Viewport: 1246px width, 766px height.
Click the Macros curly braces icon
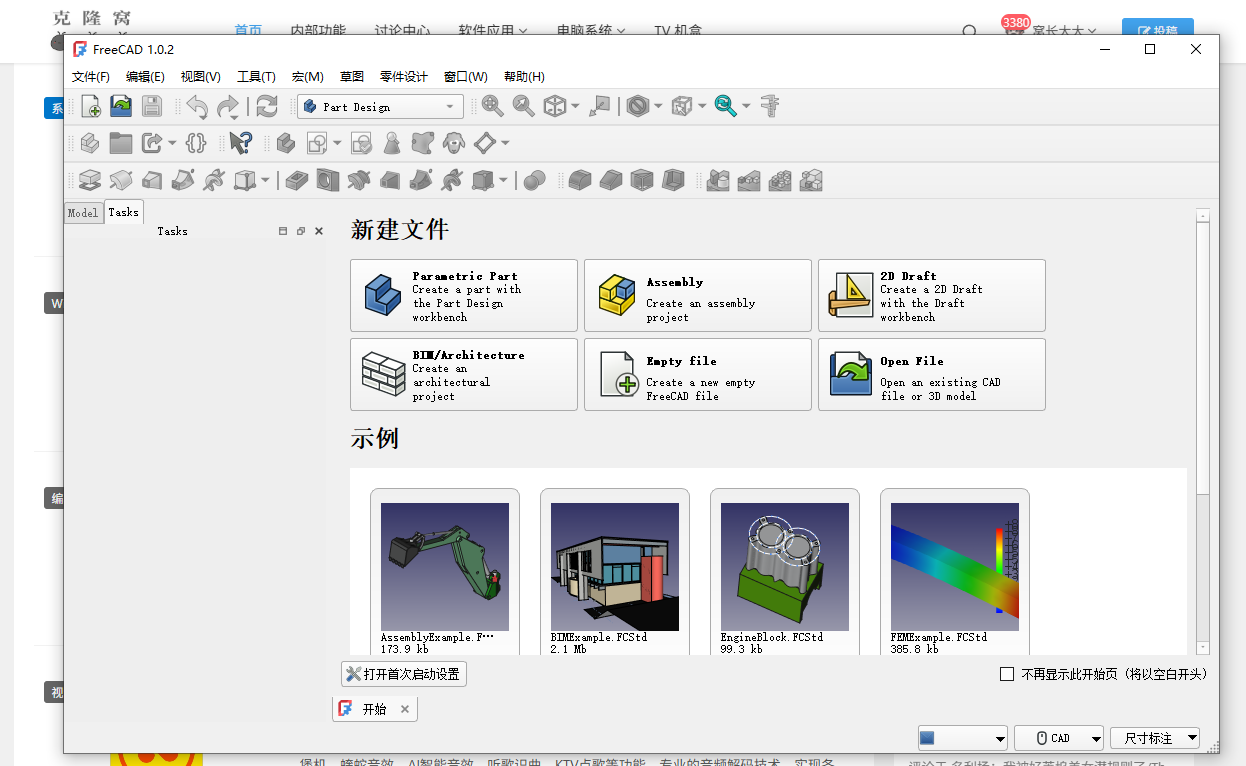point(196,143)
